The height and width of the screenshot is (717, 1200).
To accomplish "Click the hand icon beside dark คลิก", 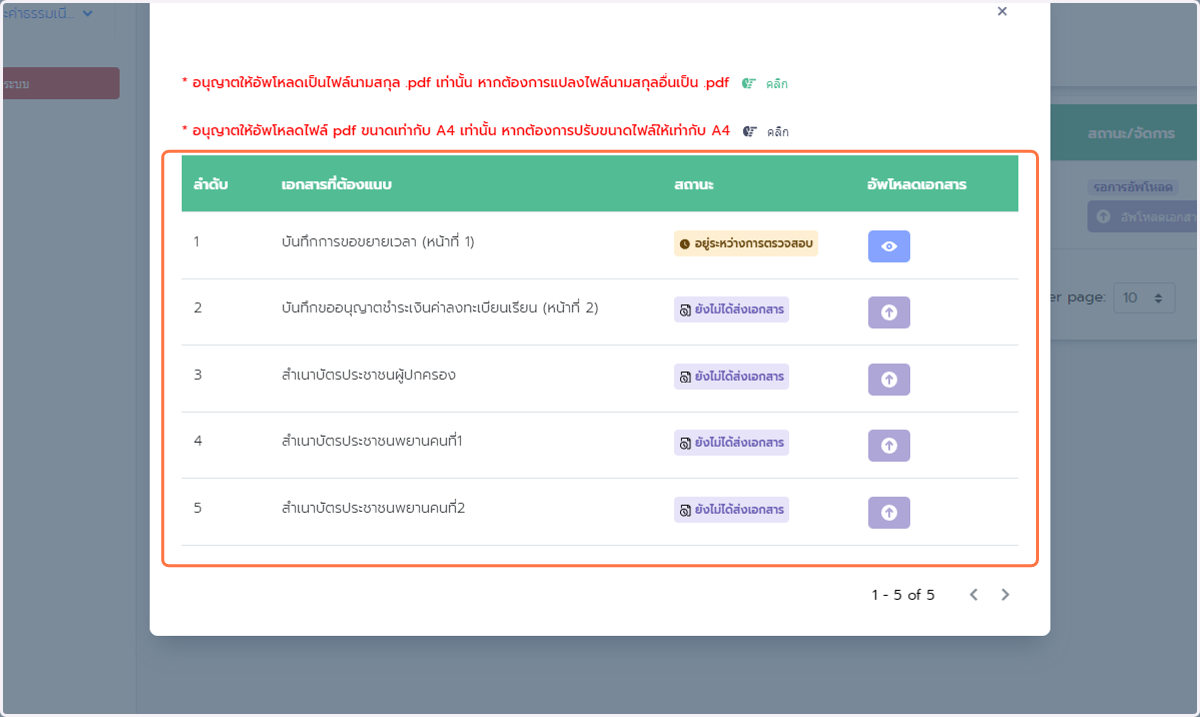I will 750,132.
